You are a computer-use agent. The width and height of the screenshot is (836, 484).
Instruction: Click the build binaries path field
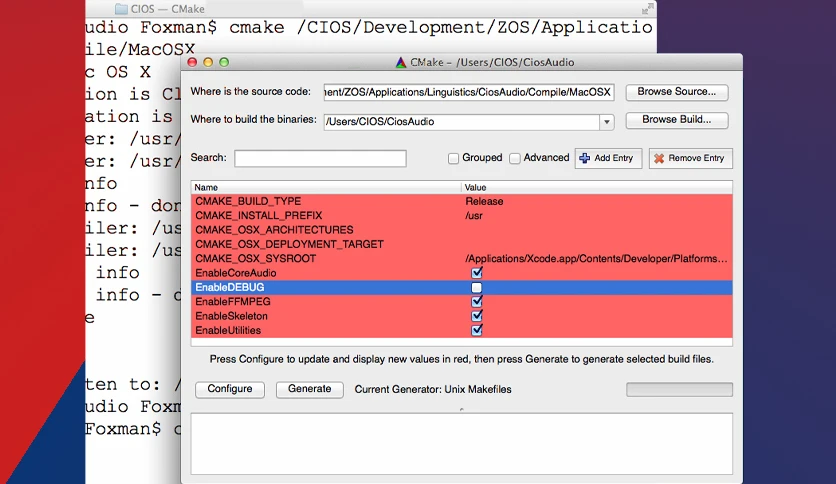[462, 122]
